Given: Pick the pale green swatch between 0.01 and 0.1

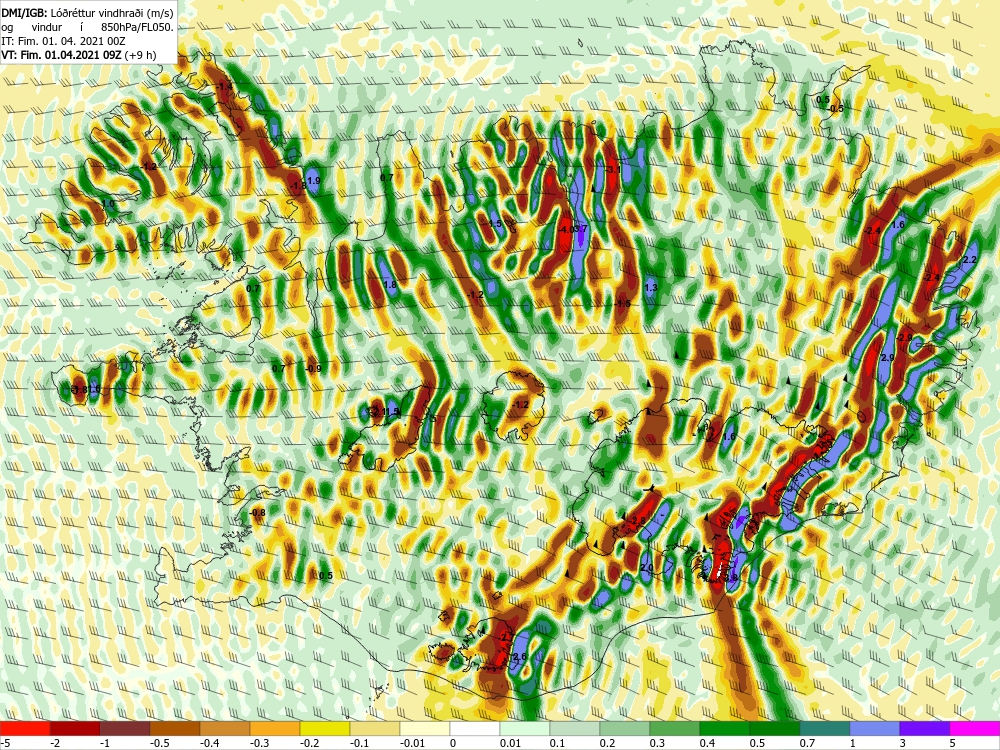Looking at the screenshot, I should click(525, 728).
